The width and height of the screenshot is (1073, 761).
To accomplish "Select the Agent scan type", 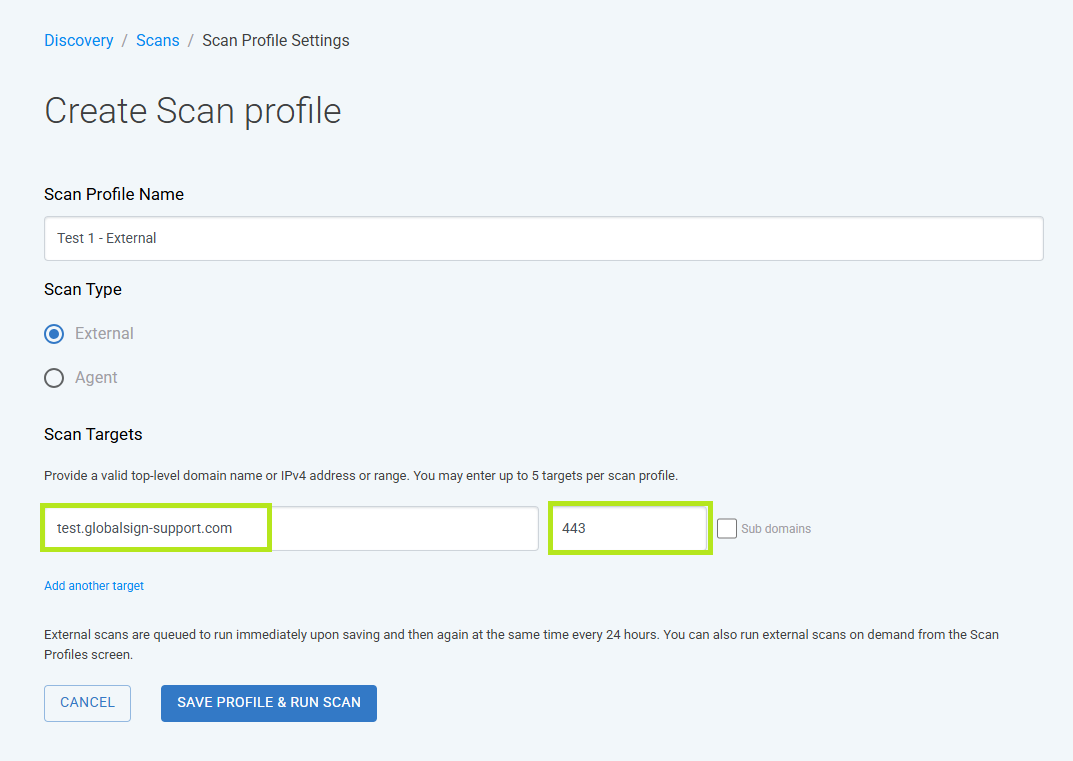I will 54,378.
